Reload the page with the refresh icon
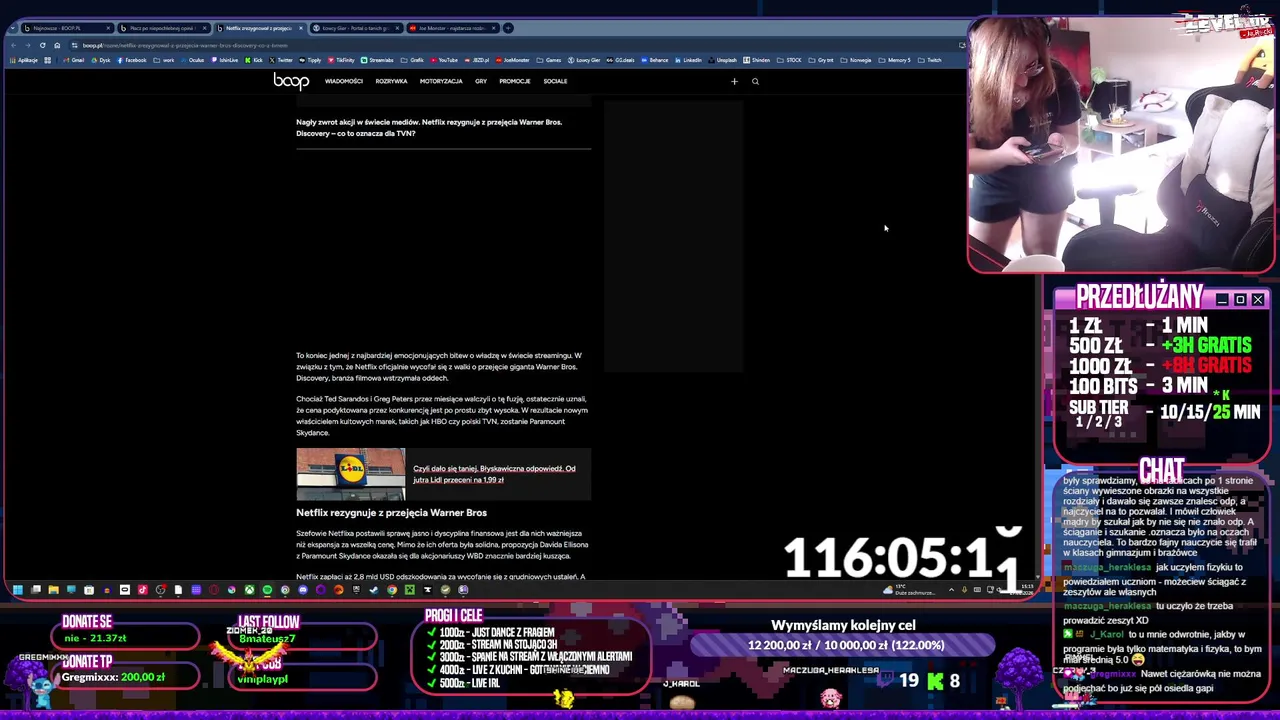 coord(42,45)
